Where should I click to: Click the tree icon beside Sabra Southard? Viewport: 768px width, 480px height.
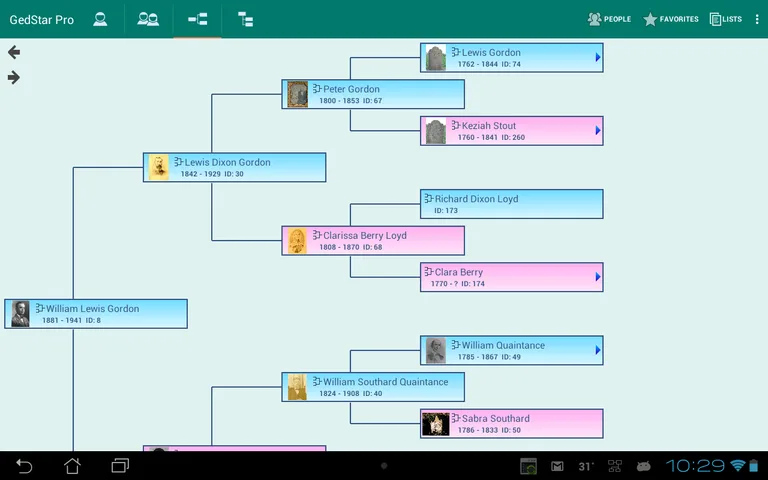coord(456,418)
